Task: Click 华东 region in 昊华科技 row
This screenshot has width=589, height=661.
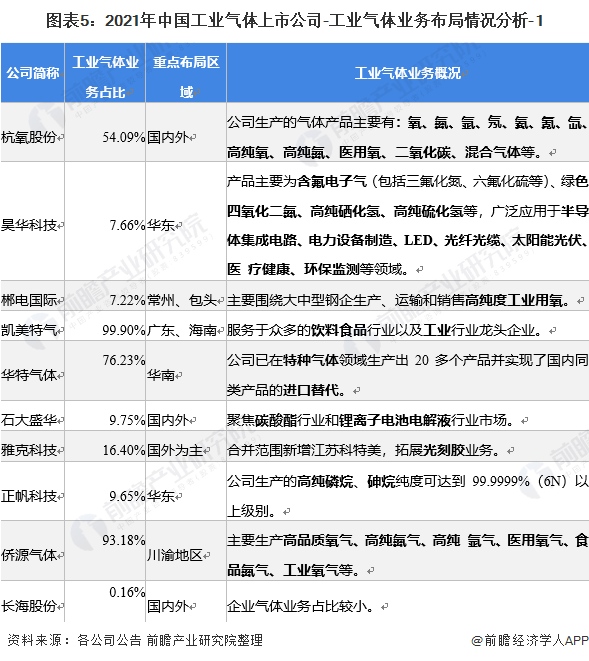Action: pos(161,225)
